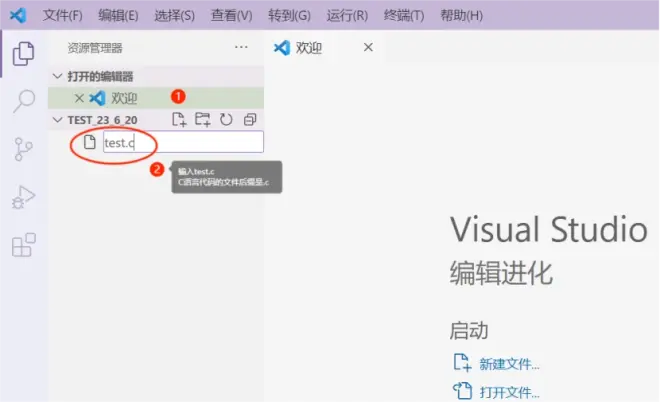
Task: Open the 文件(F) menu
Action: pyautogui.click(x=62, y=16)
